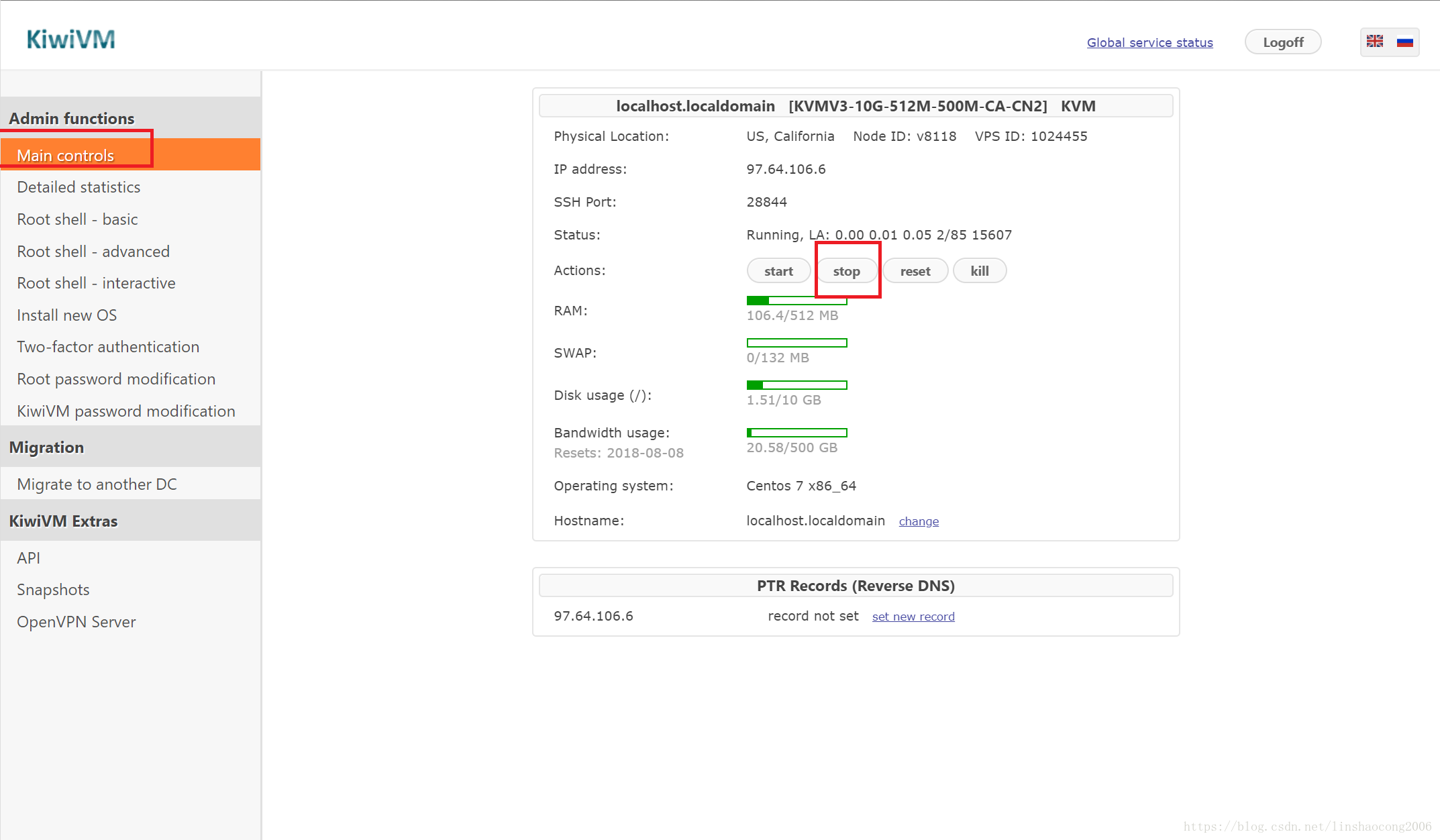The width and height of the screenshot is (1440, 840).
Task: Open Migrate to another DC
Action: click(97, 484)
